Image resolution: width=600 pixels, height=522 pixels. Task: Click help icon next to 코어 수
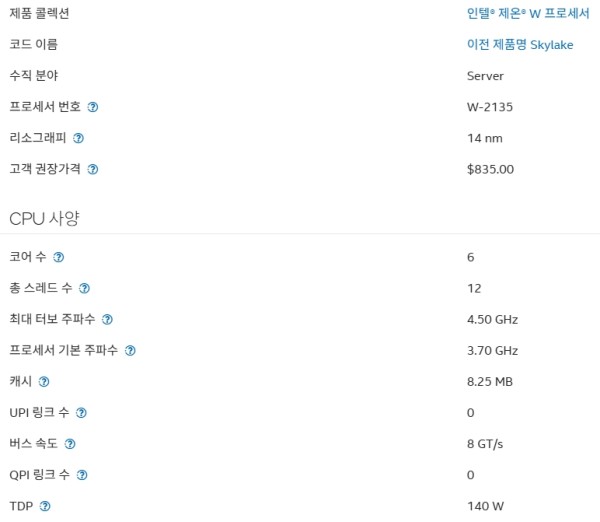click(59, 257)
